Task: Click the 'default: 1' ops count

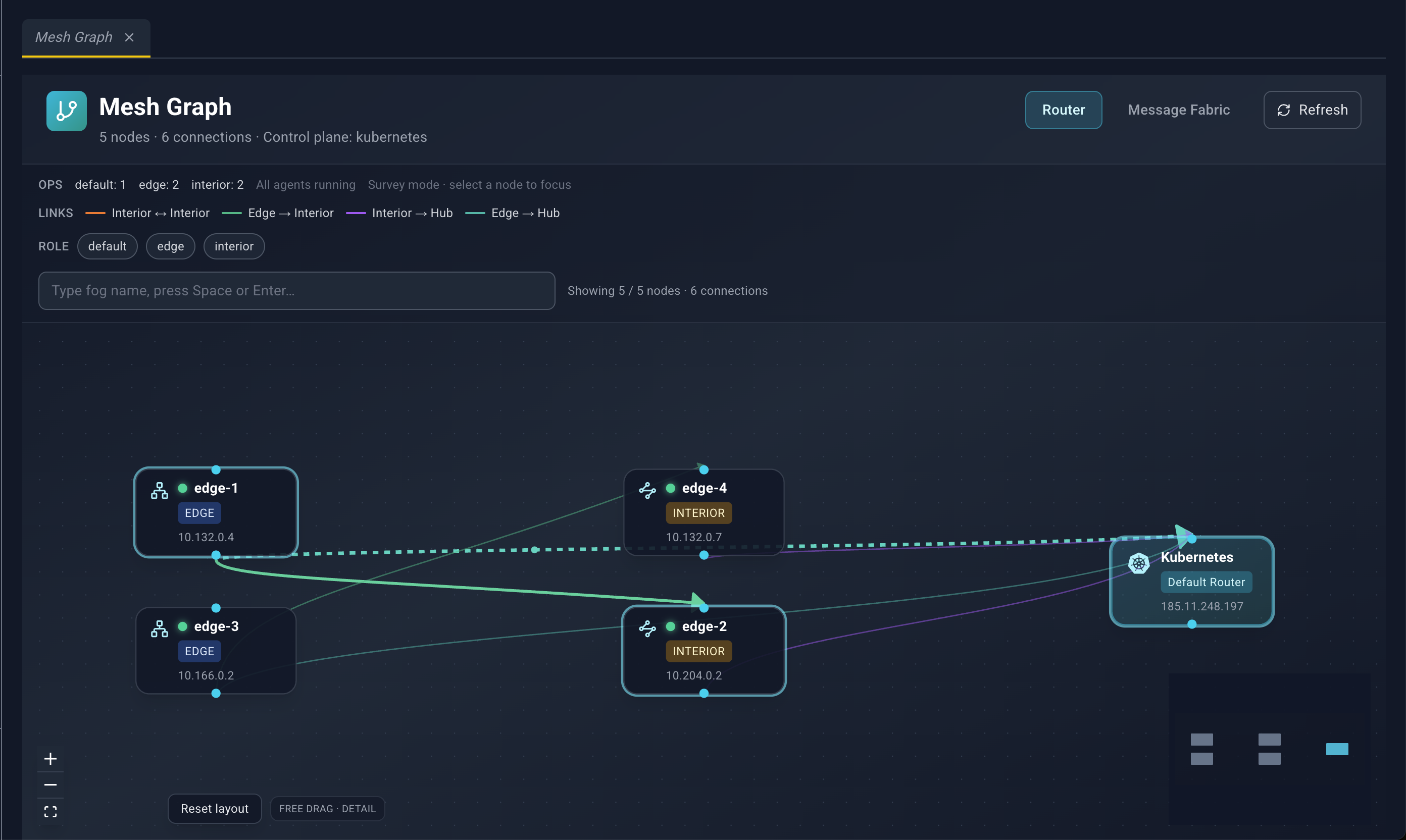Action: point(100,185)
